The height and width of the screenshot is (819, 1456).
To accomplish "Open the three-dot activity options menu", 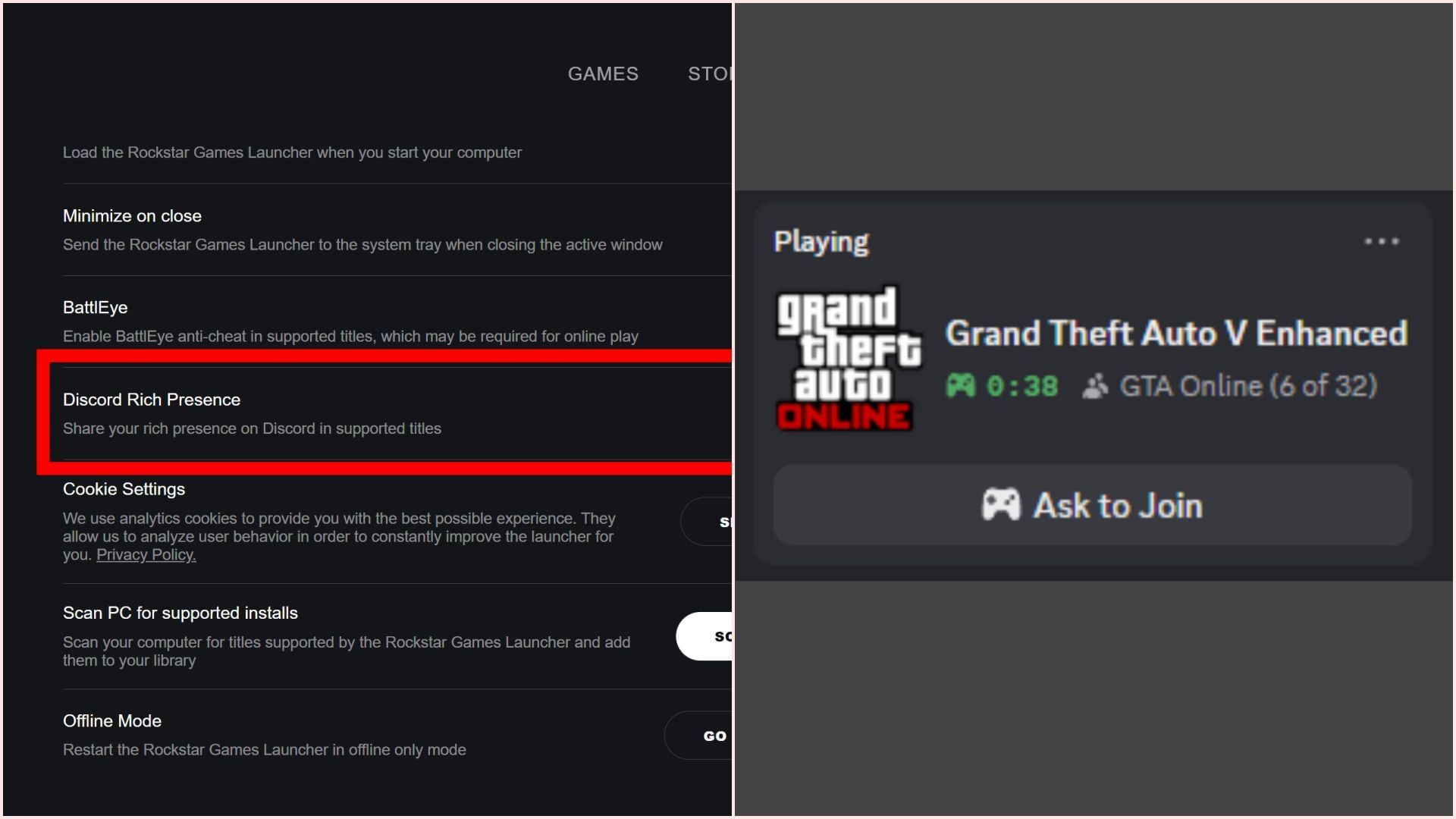I will tap(1382, 241).
